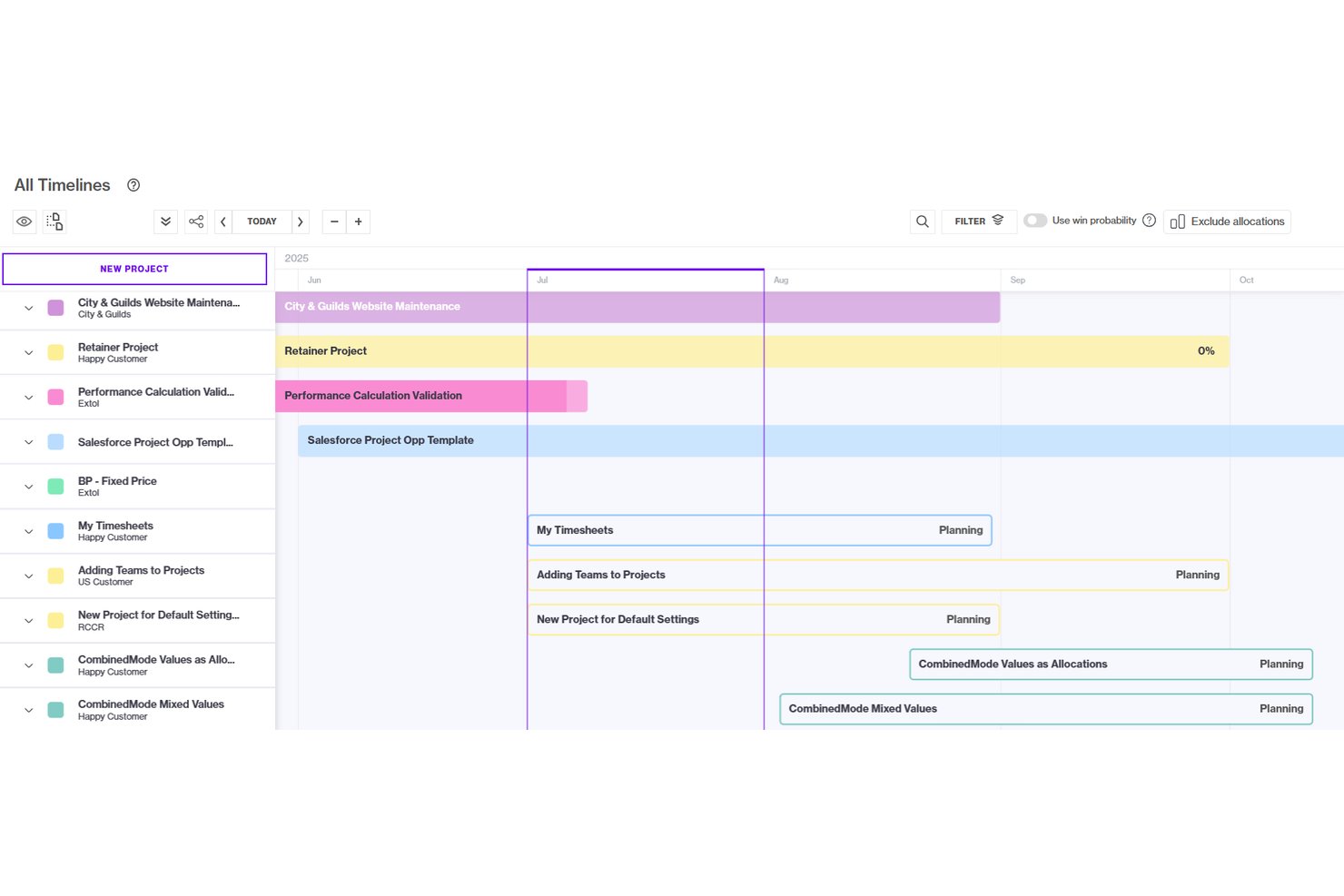Expand Adding Teams to Projects row chevron
This screenshot has height=896, width=1344.
point(29,576)
